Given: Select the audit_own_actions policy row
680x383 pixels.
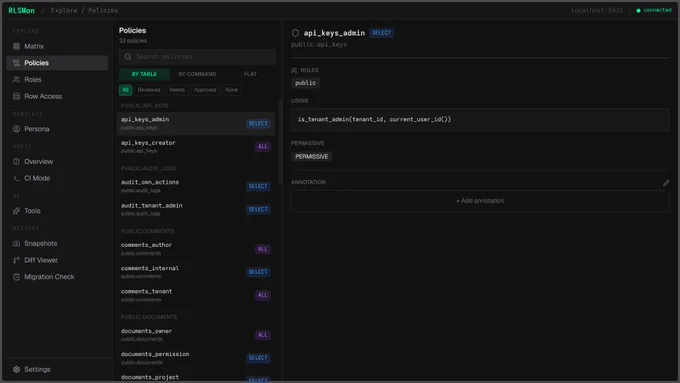Looking at the screenshot, I should [196, 186].
